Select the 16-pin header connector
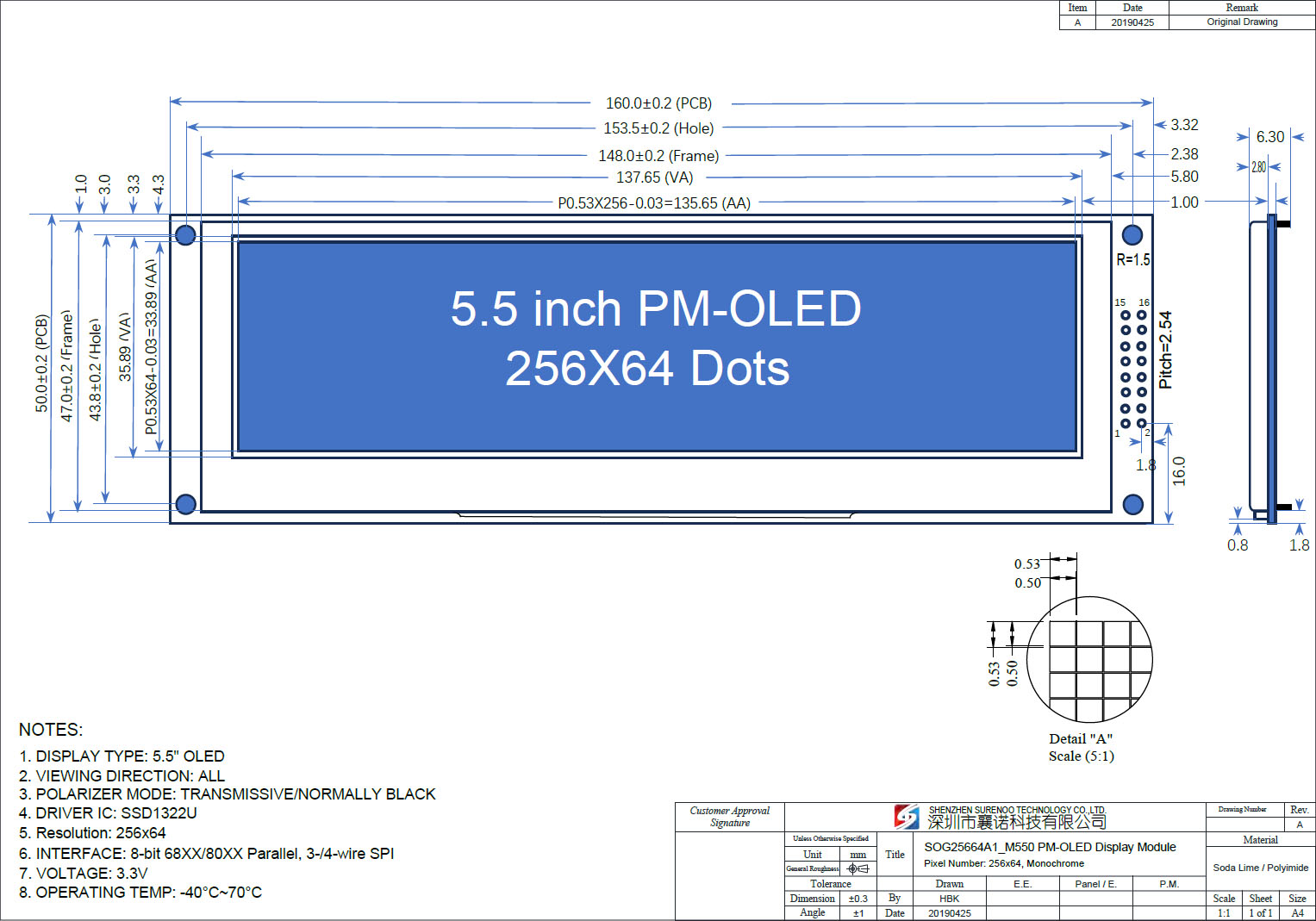The image size is (1316, 921). 1133,369
